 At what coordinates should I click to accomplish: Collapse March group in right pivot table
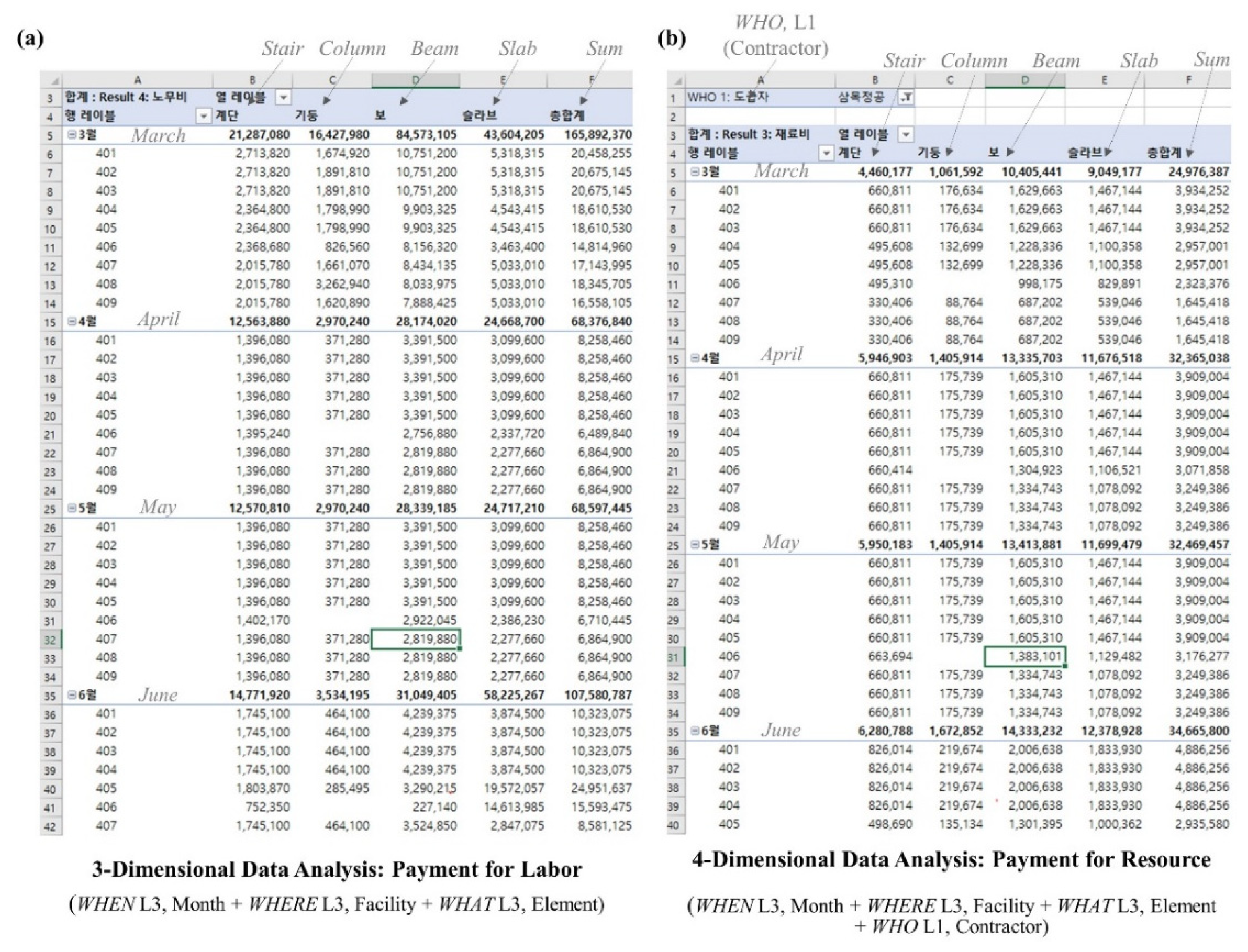(x=695, y=172)
